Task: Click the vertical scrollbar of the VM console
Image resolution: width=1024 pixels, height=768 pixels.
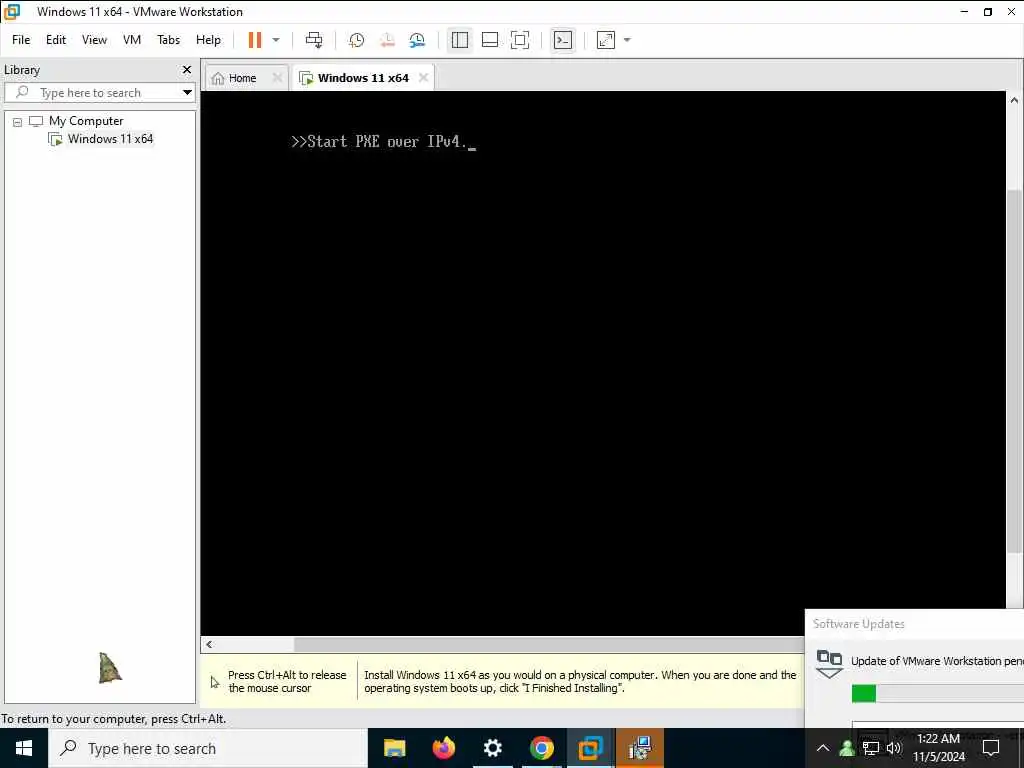Action: (1014, 372)
